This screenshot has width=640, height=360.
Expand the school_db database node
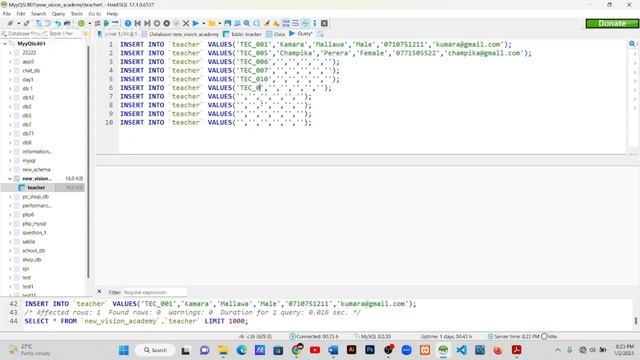[x=10, y=250]
